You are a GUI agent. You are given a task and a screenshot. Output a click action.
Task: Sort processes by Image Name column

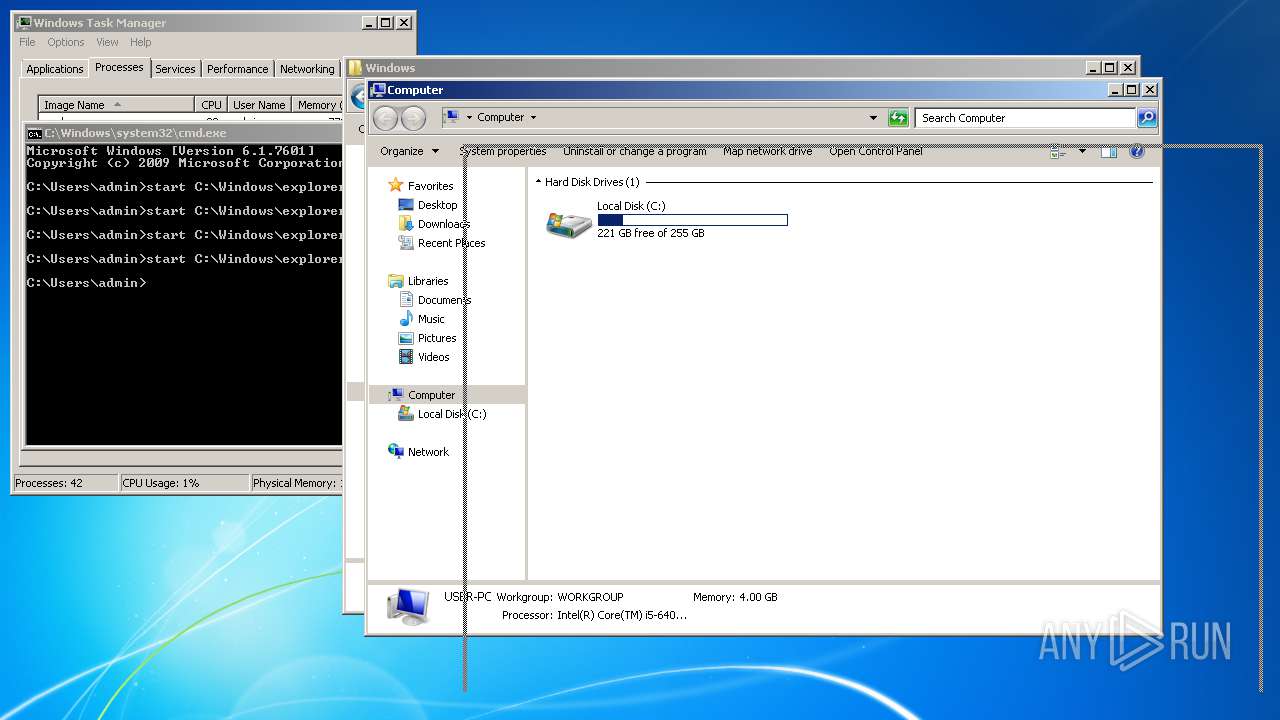[x=116, y=104]
